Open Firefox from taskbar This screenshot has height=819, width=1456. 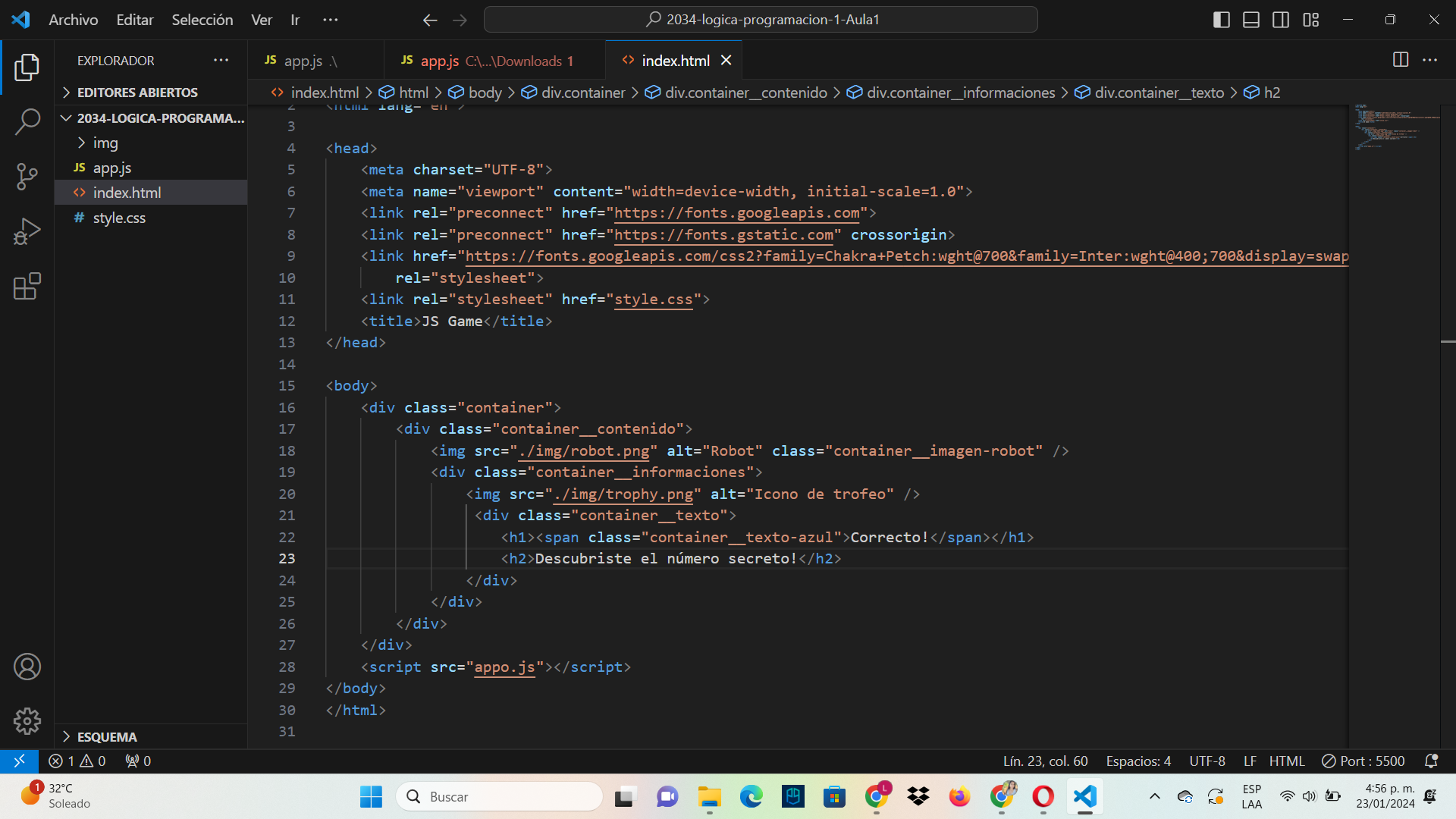click(x=959, y=796)
